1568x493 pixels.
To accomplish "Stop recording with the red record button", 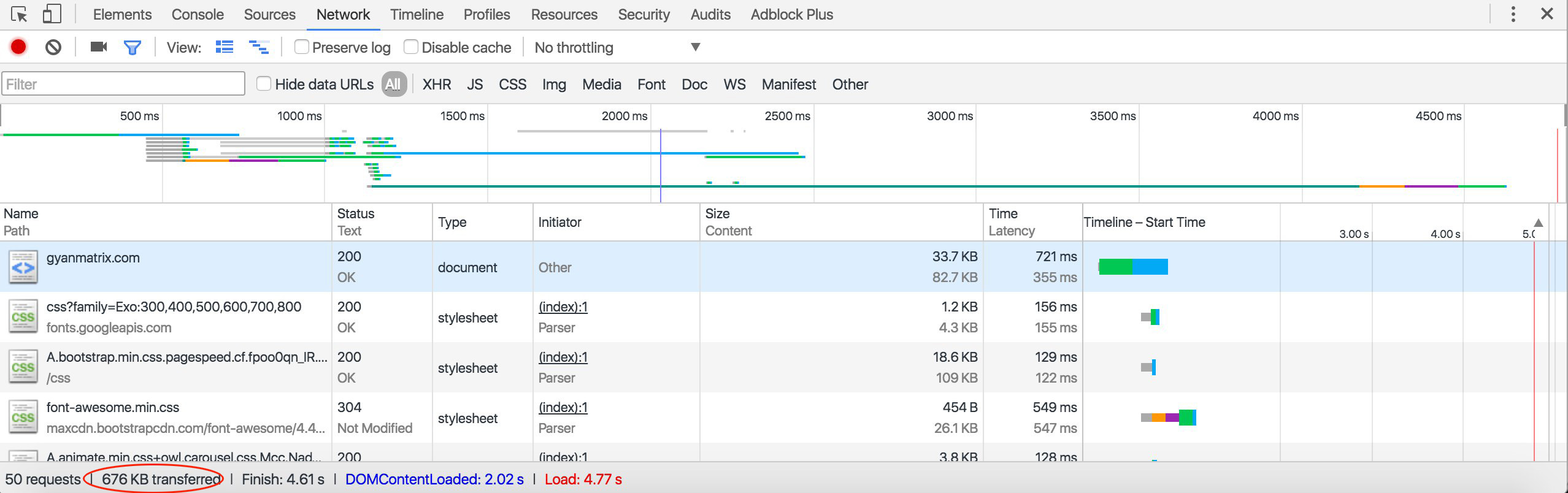I will point(18,47).
